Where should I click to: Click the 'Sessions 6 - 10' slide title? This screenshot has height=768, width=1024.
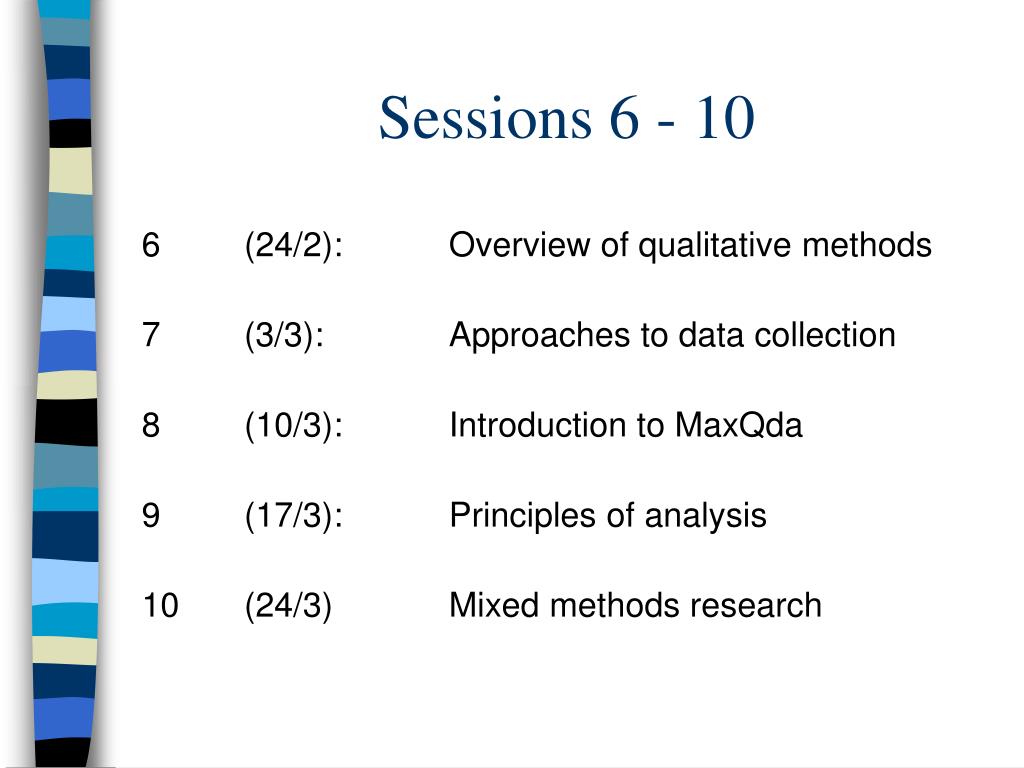coord(567,118)
